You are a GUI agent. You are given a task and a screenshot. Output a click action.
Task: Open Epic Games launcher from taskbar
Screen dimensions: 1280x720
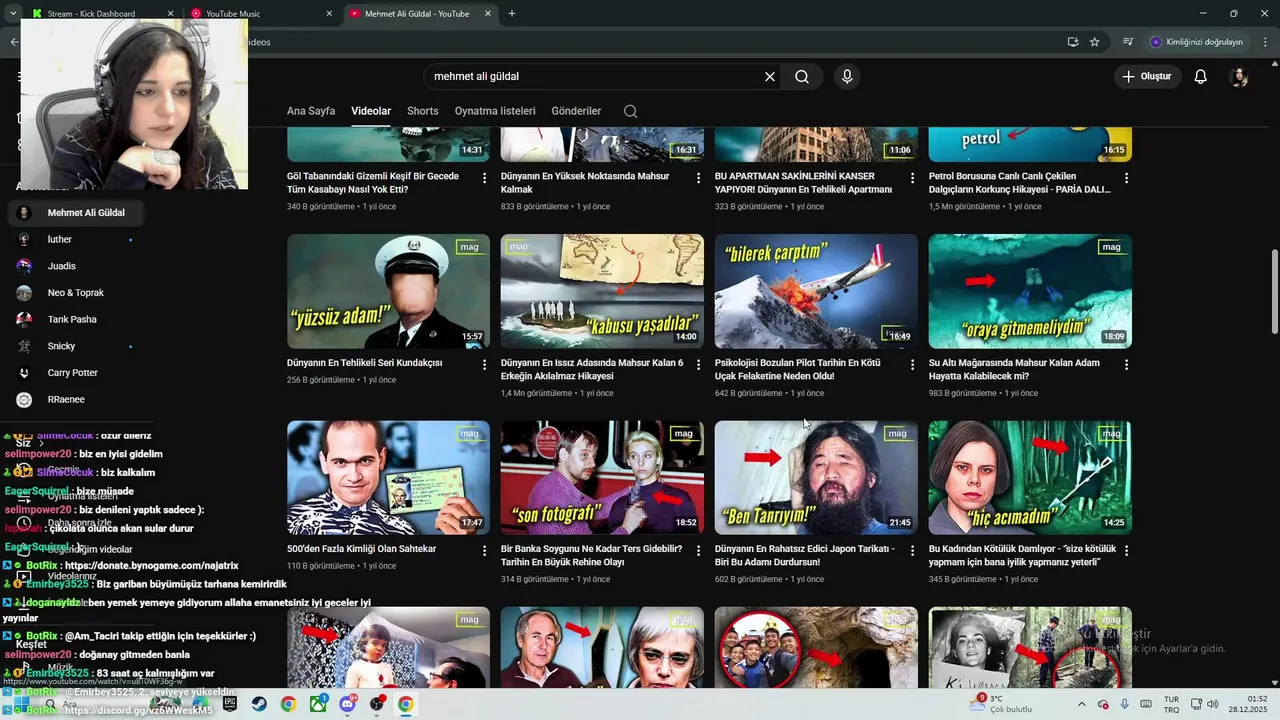click(230, 704)
